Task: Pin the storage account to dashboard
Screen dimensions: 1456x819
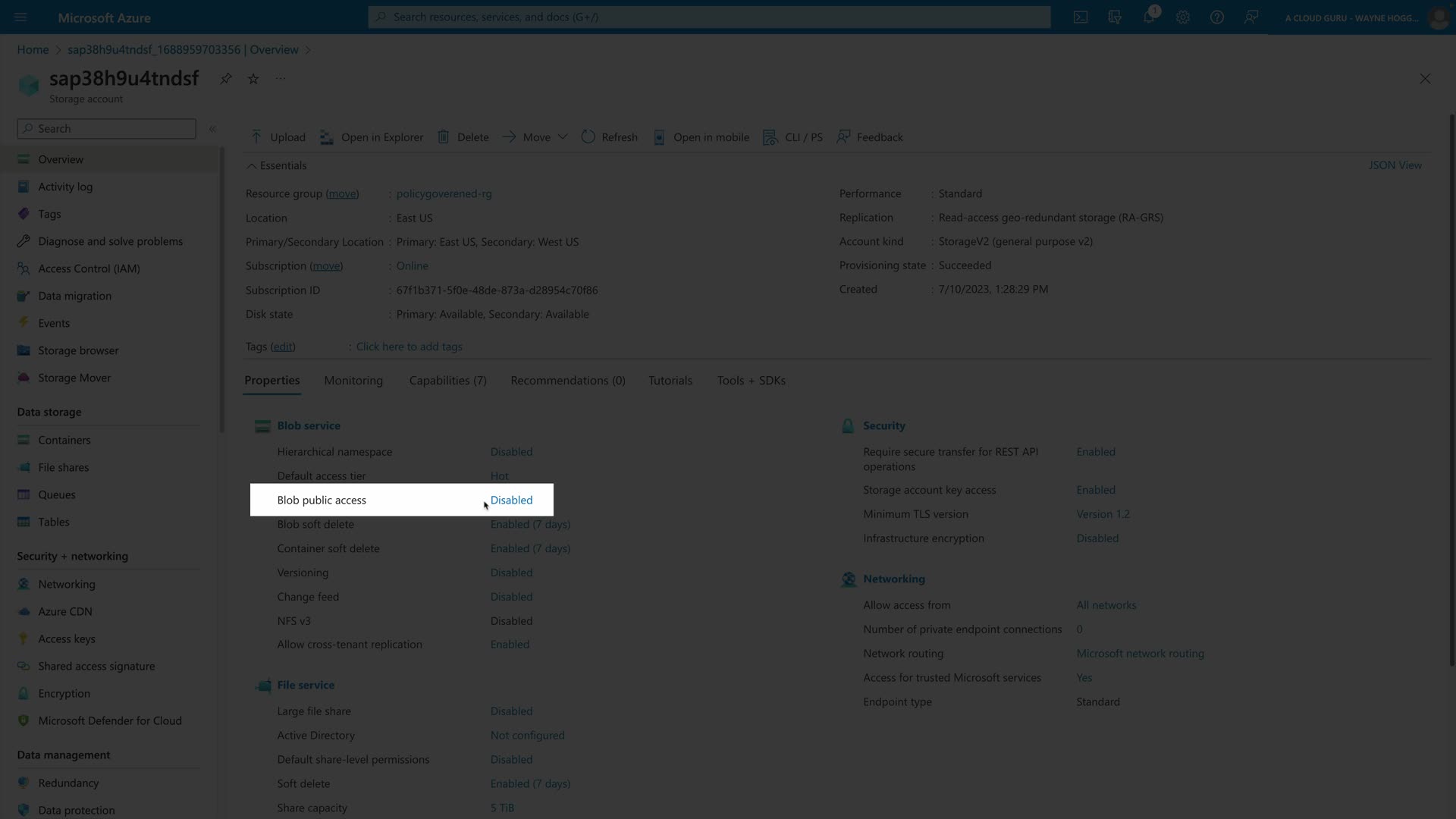Action: [x=226, y=79]
